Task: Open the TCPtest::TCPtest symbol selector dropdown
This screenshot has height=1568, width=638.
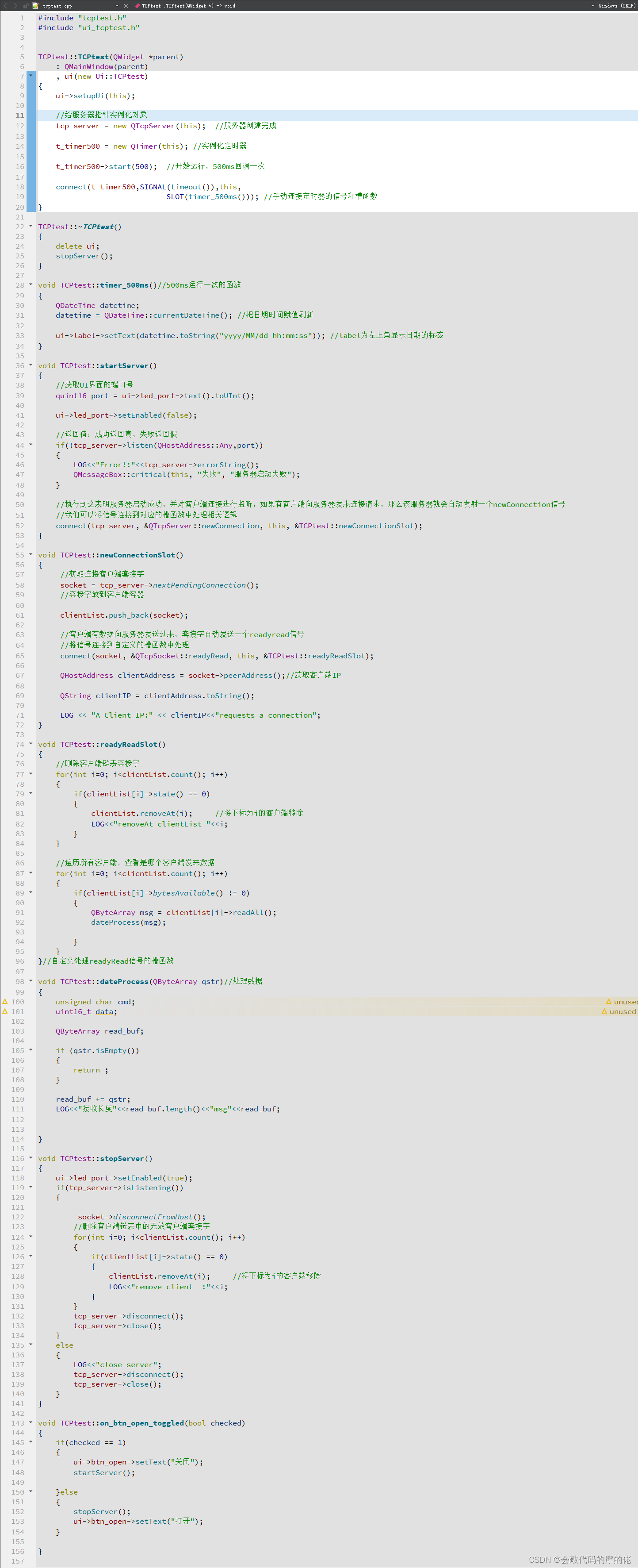Action: (593, 5)
